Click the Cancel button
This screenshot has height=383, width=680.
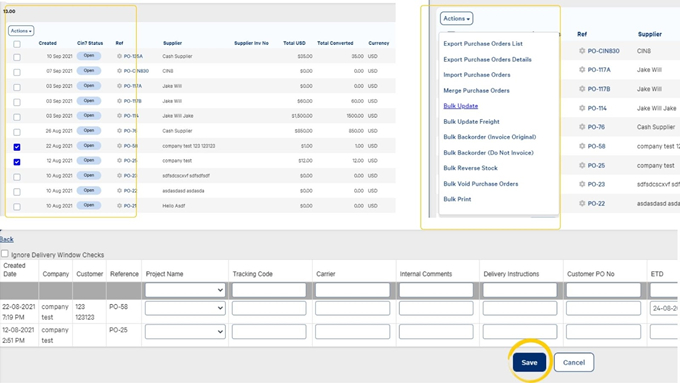click(x=574, y=363)
